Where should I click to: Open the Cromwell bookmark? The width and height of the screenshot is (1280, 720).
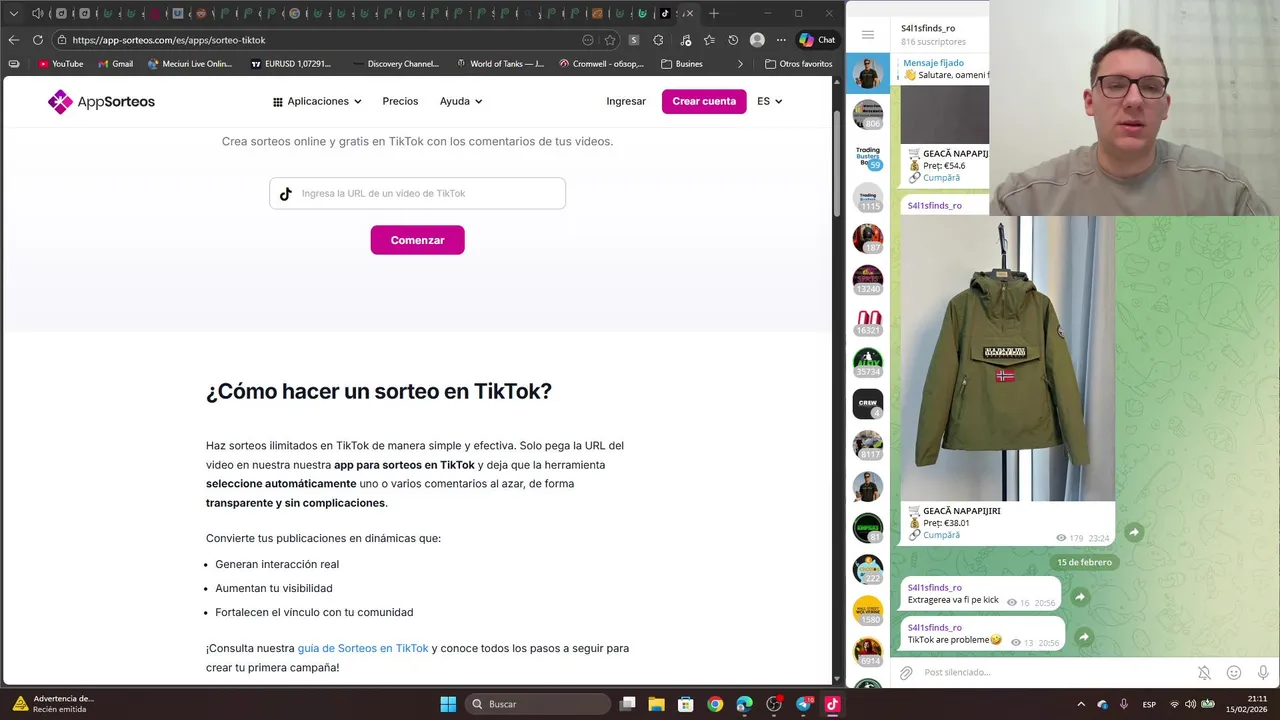point(601,64)
